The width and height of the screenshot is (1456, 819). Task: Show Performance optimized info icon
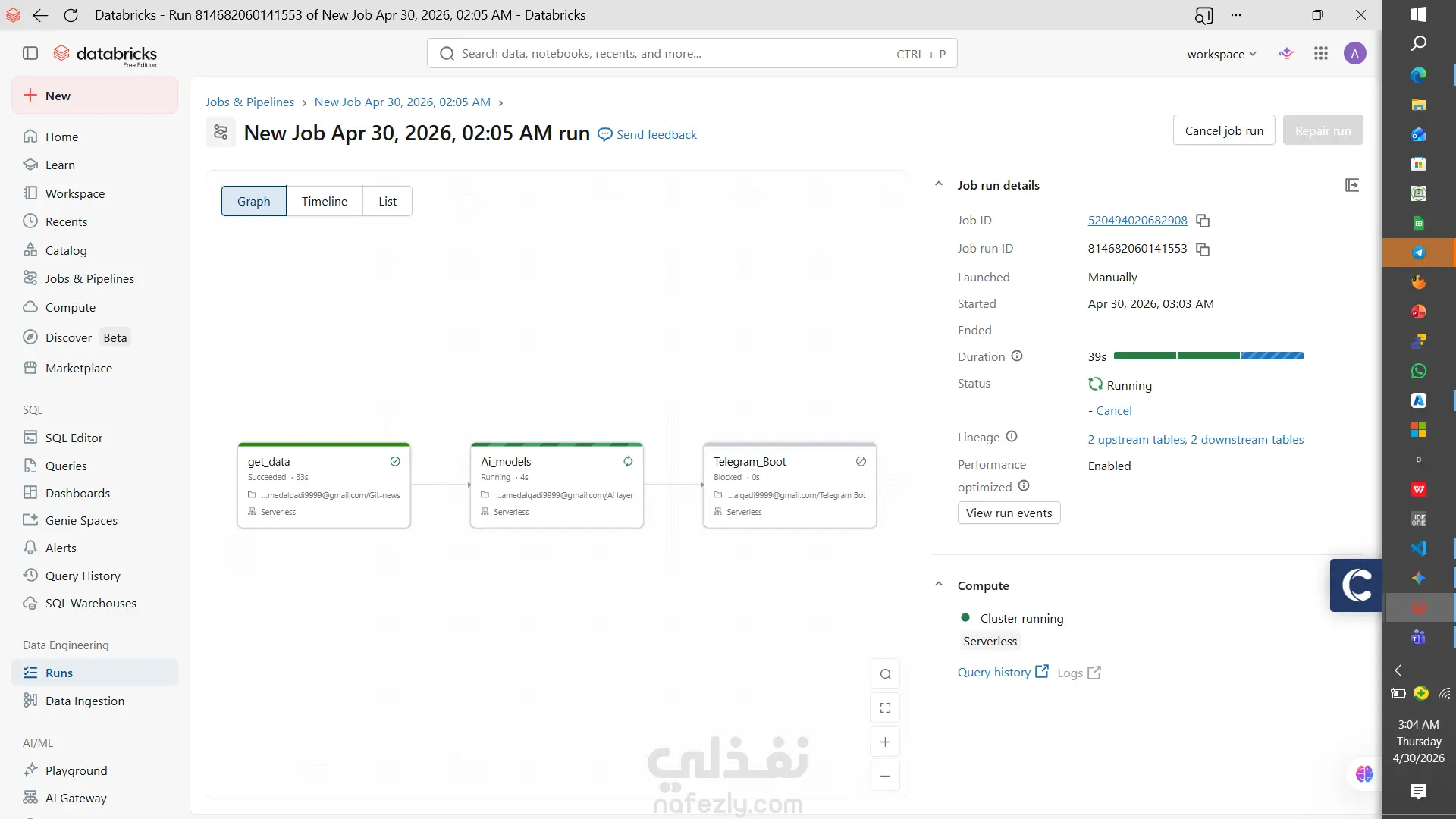(x=1024, y=485)
